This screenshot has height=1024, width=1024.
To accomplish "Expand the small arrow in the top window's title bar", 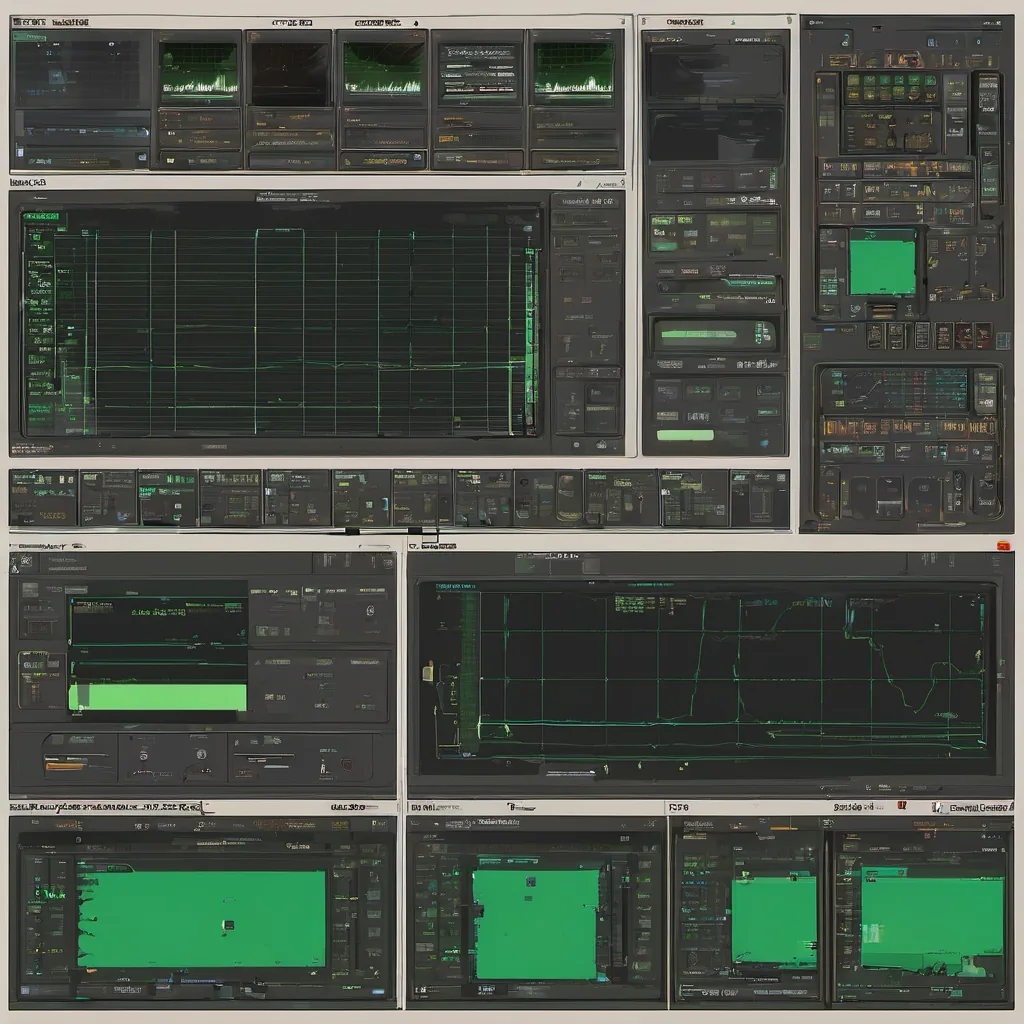I will pyautogui.click(x=416, y=21).
